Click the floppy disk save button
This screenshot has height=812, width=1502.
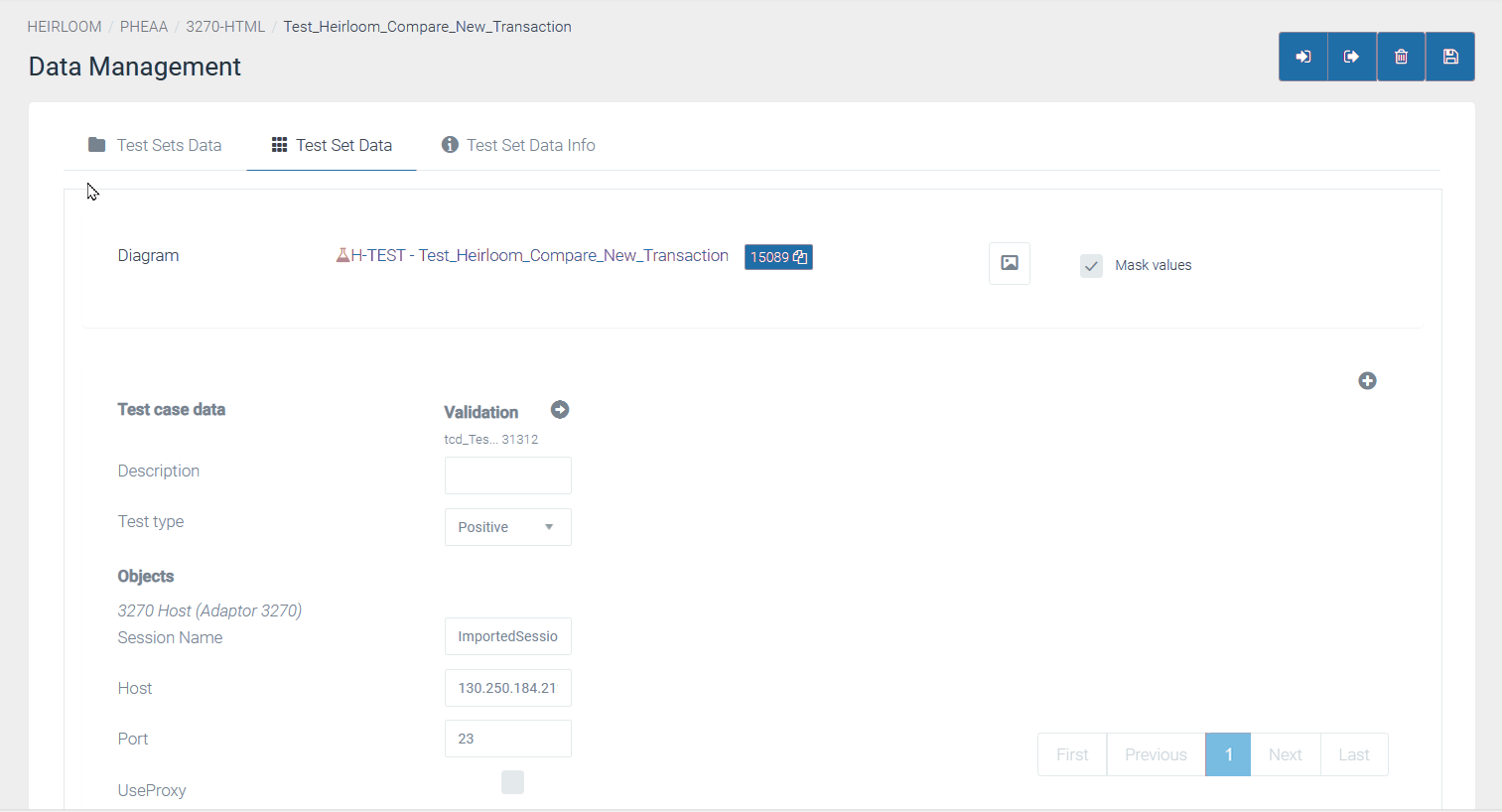pos(1449,57)
